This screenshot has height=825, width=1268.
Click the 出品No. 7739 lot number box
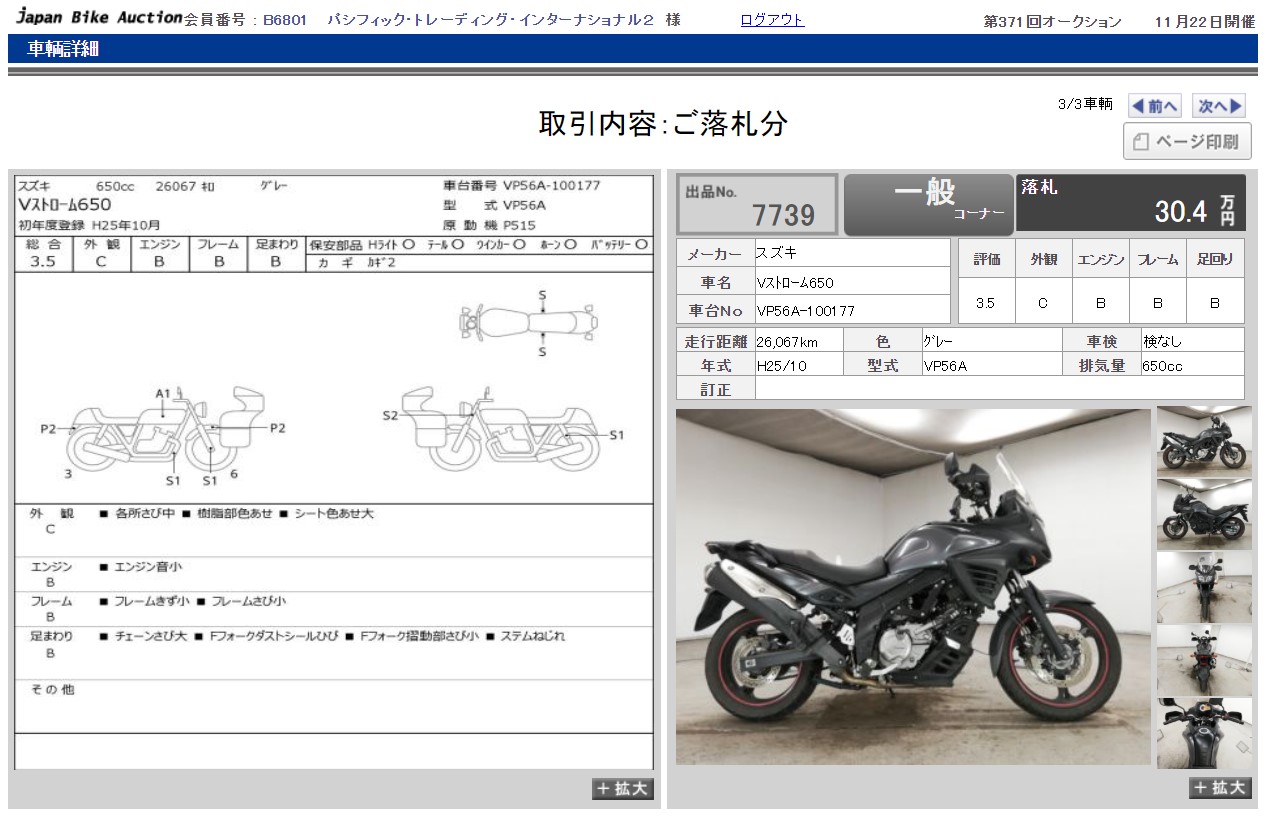pos(757,205)
